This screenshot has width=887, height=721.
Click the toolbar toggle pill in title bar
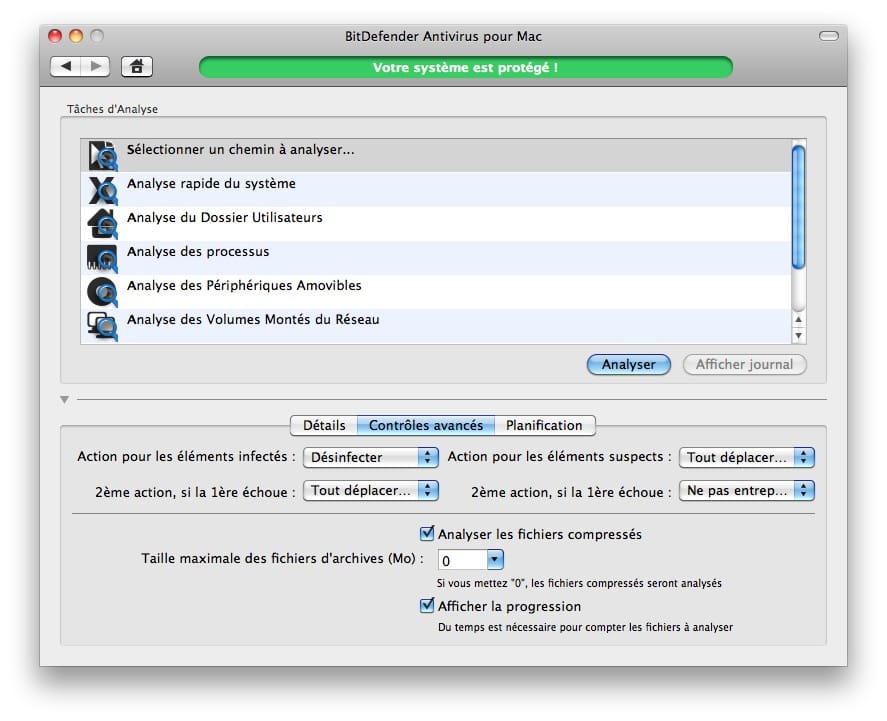point(829,36)
